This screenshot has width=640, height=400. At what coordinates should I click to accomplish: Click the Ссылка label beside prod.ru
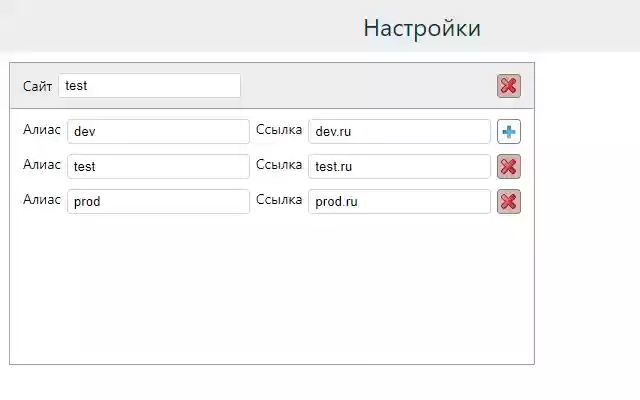click(279, 200)
